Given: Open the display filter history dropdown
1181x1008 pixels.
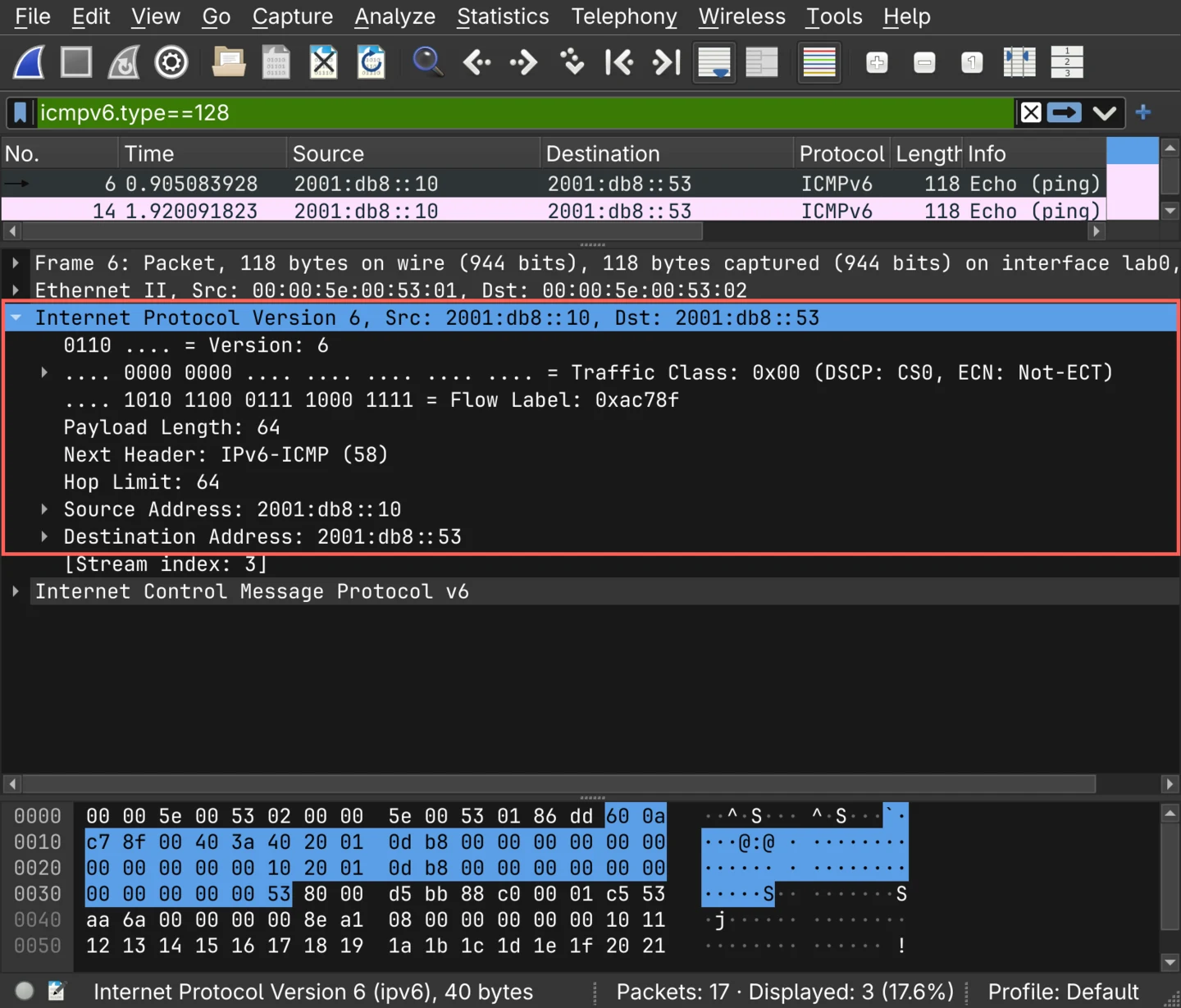Looking at the screenshot, I should pyautogui.click(x=1105, y=112).
